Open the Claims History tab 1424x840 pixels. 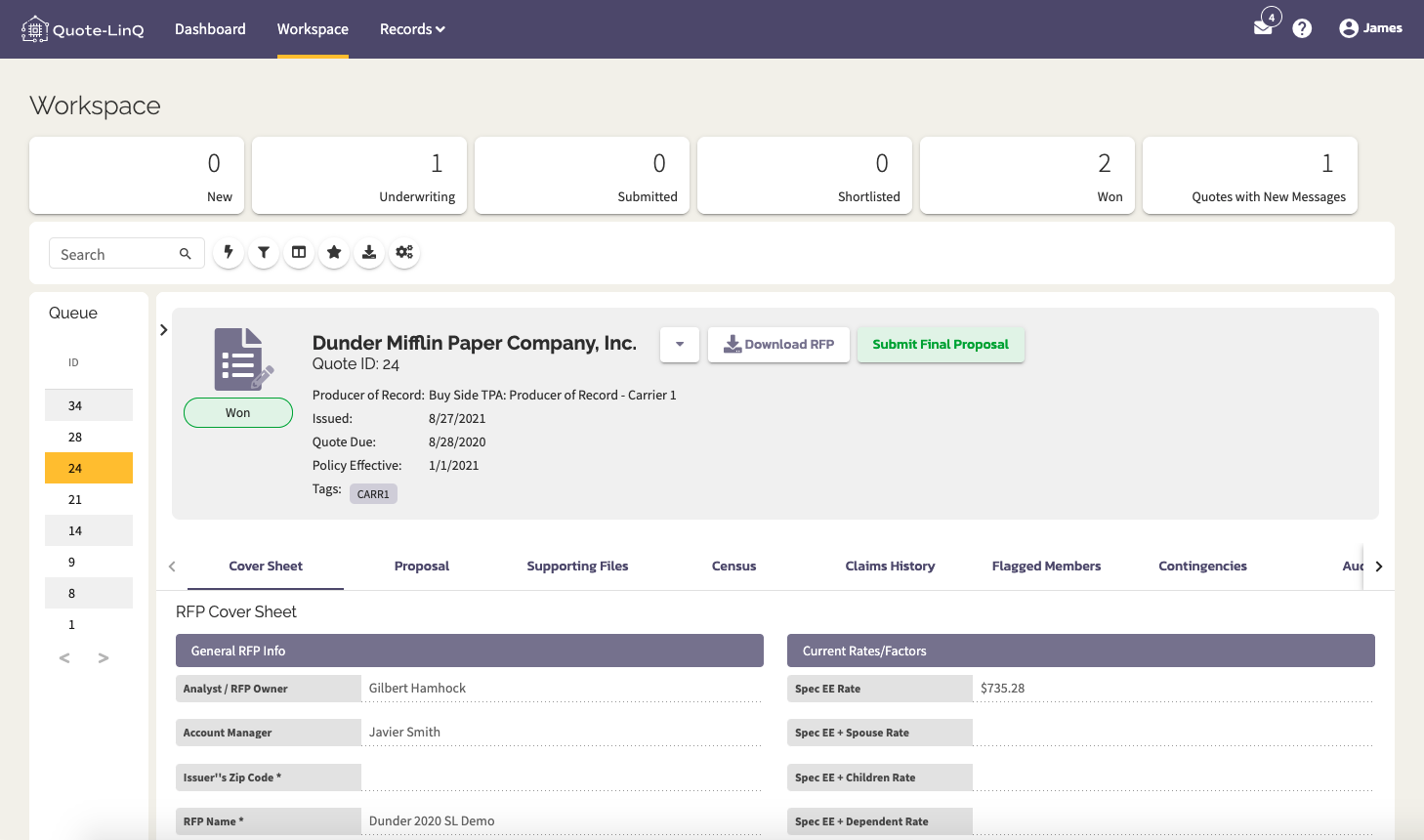point(890,567)
